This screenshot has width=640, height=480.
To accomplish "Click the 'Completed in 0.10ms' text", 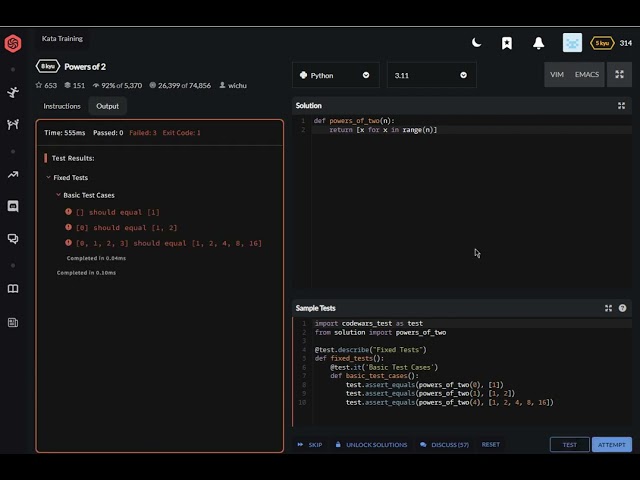I will point(86,273).
